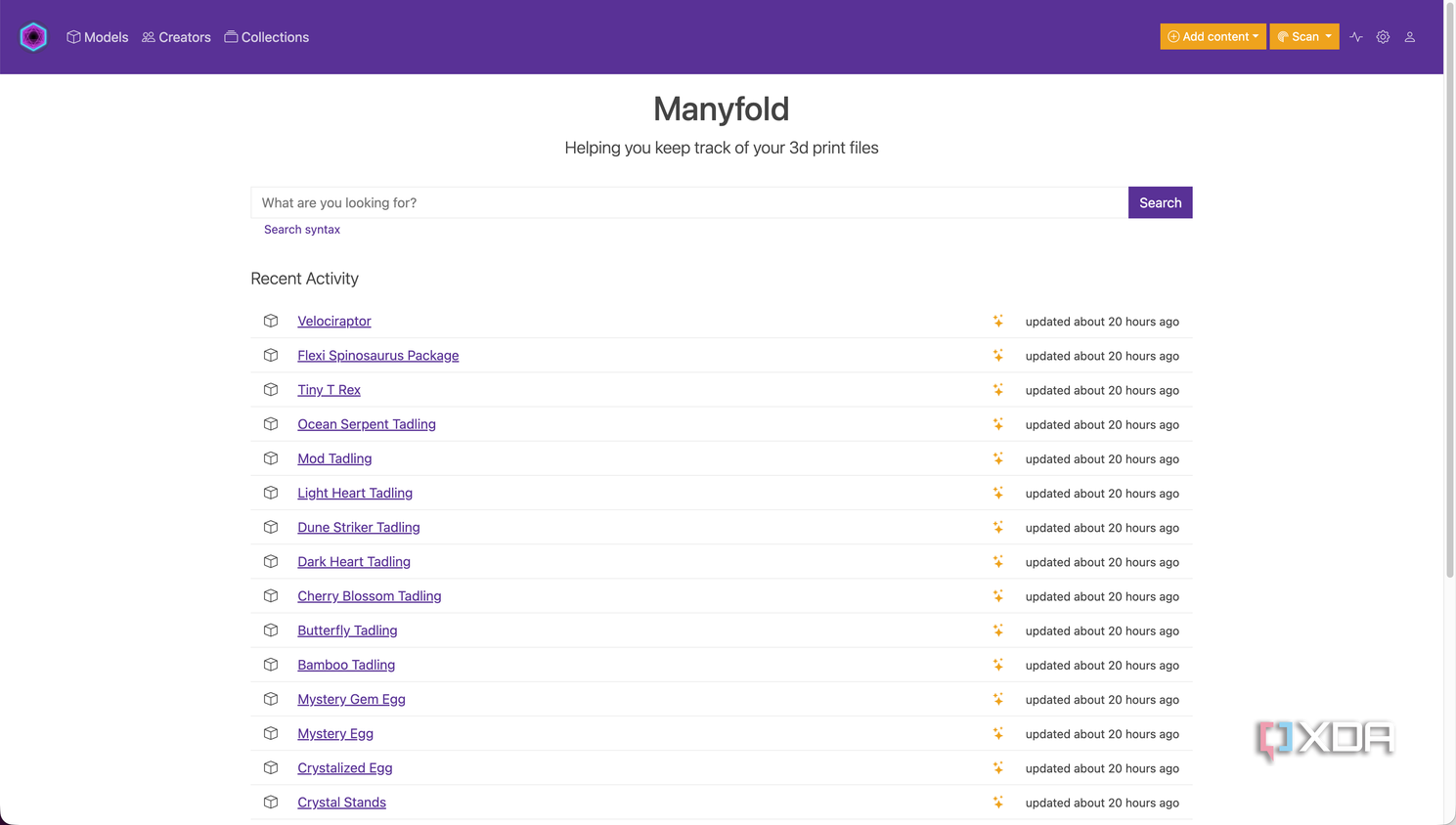Click the sparkle icon in Mystery Egg row
1456x825 pixels.
point(998,733)
